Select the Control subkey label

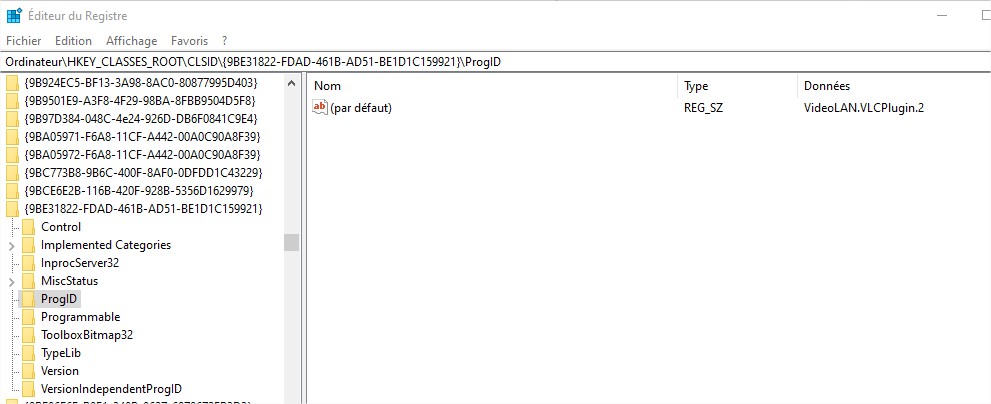point(61,227)
